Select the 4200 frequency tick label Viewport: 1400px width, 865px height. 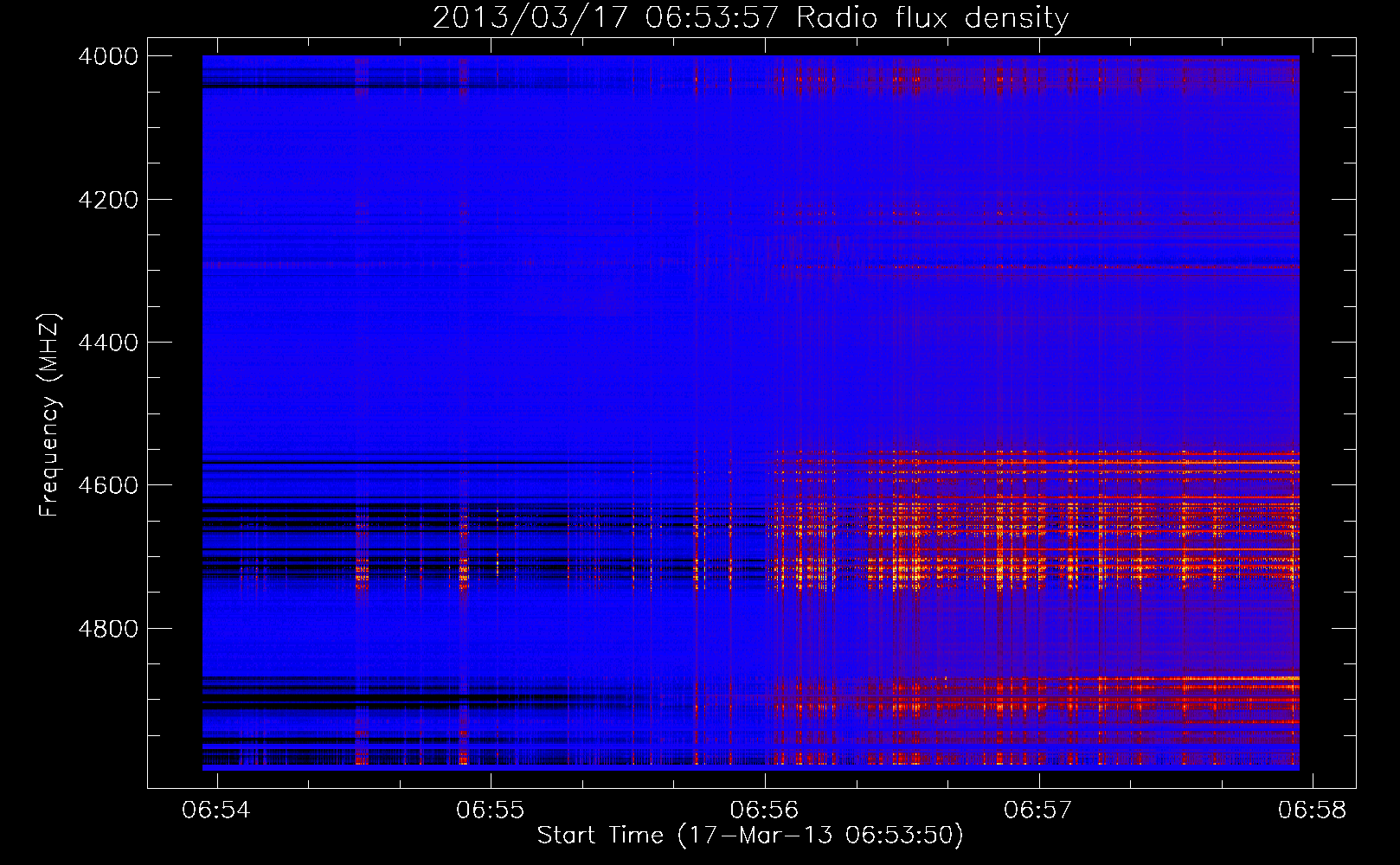click(108, 200)
